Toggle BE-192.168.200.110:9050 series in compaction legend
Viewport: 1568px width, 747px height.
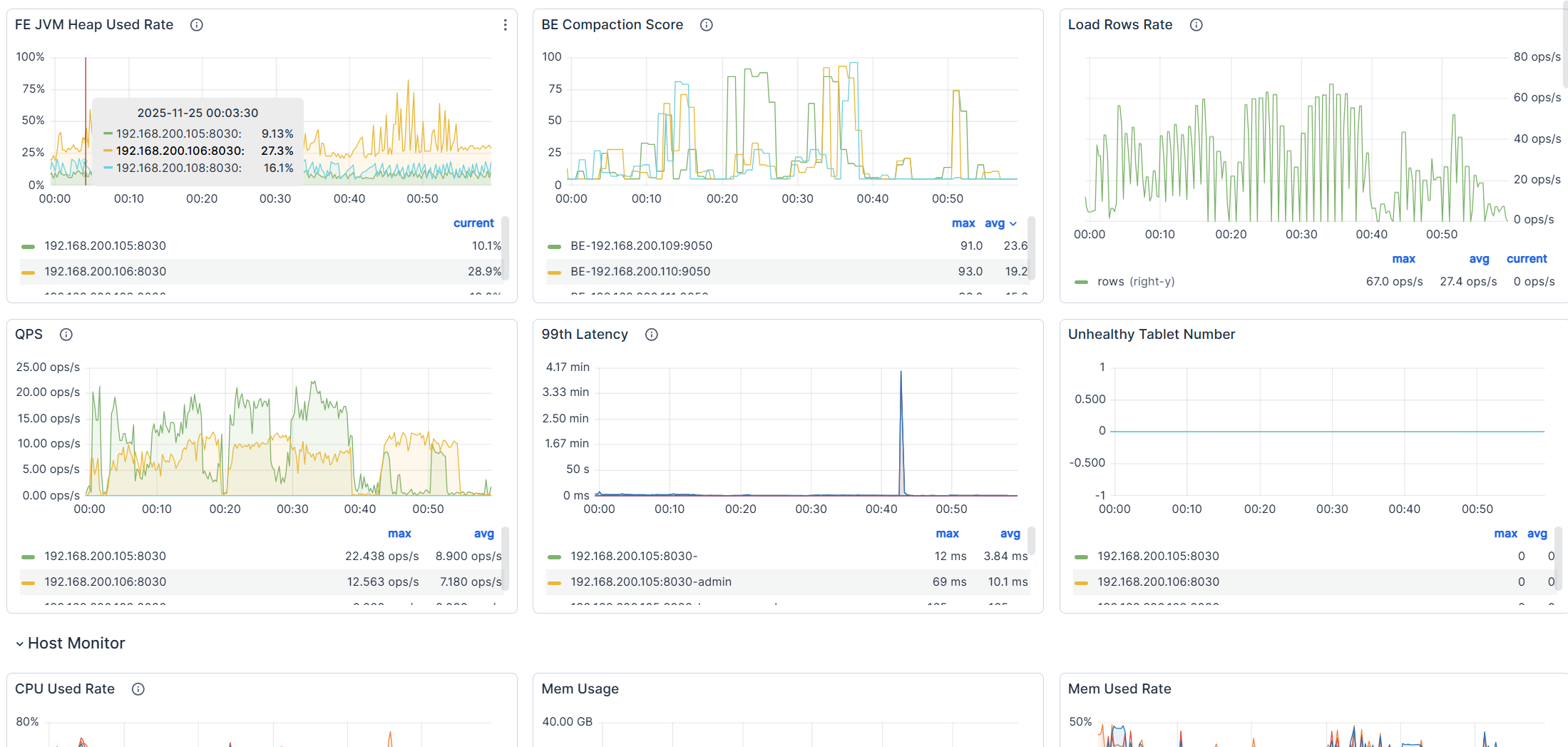pos(640,272)
